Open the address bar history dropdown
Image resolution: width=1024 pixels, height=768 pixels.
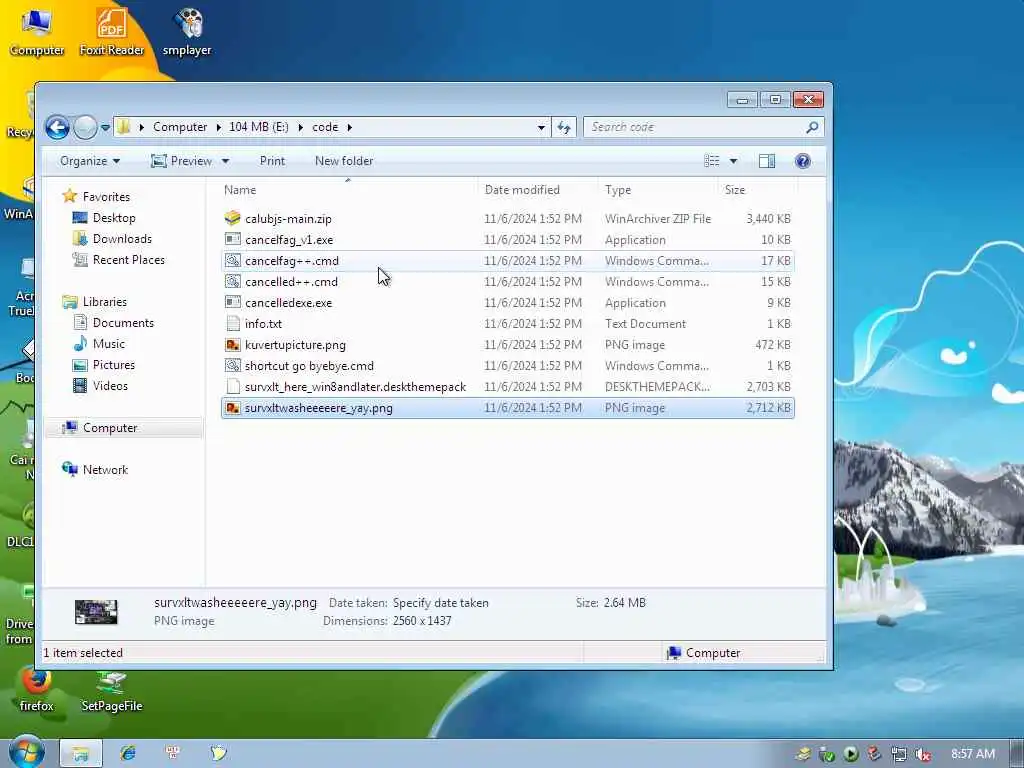click(x=541, y=127)
